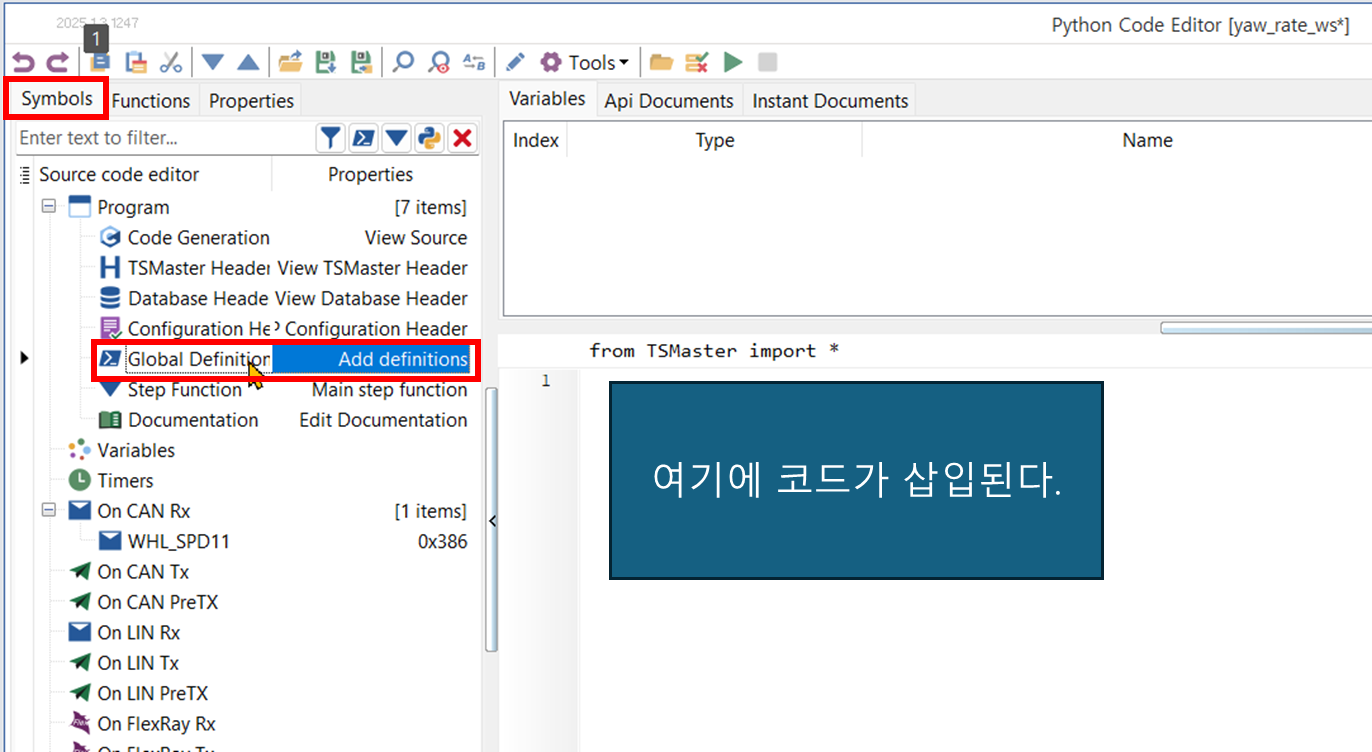Click the blue up-triangle toolbar icon

[248, 63]
